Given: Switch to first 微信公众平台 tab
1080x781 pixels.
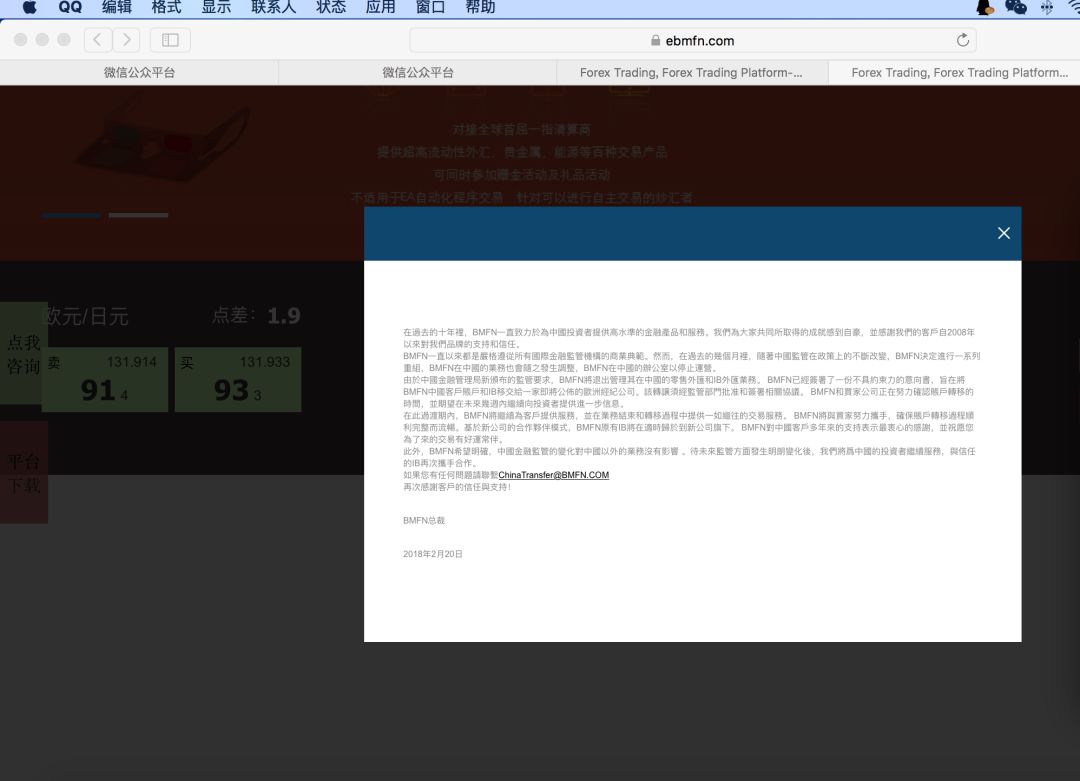Looking at the screenshot, I should (139, 72).
